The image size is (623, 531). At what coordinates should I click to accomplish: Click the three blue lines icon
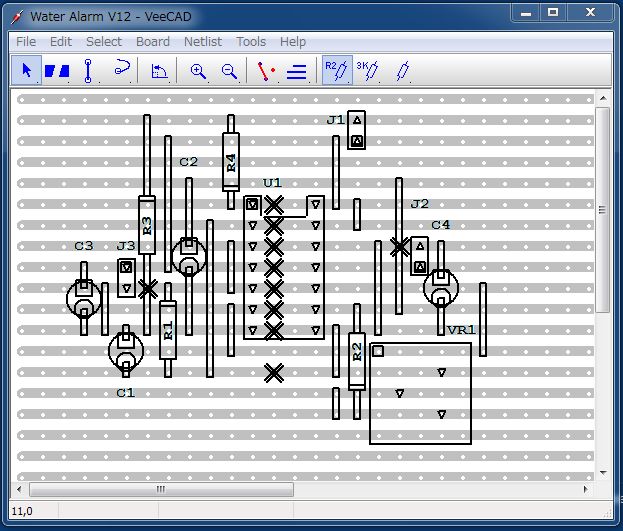[x=296, y=72]
